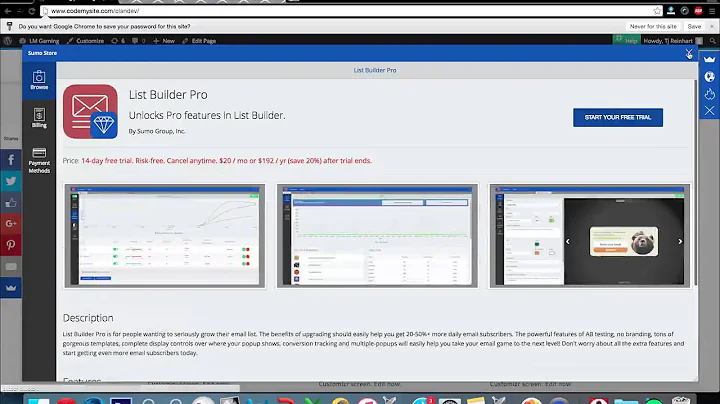Click the browser address bar
Viewport: 720px width, 404px height.
tap(349, 11)
